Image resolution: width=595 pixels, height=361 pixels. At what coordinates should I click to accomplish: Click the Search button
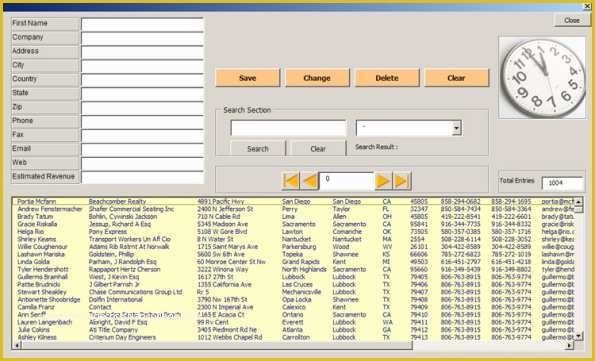tap(258, 148)
